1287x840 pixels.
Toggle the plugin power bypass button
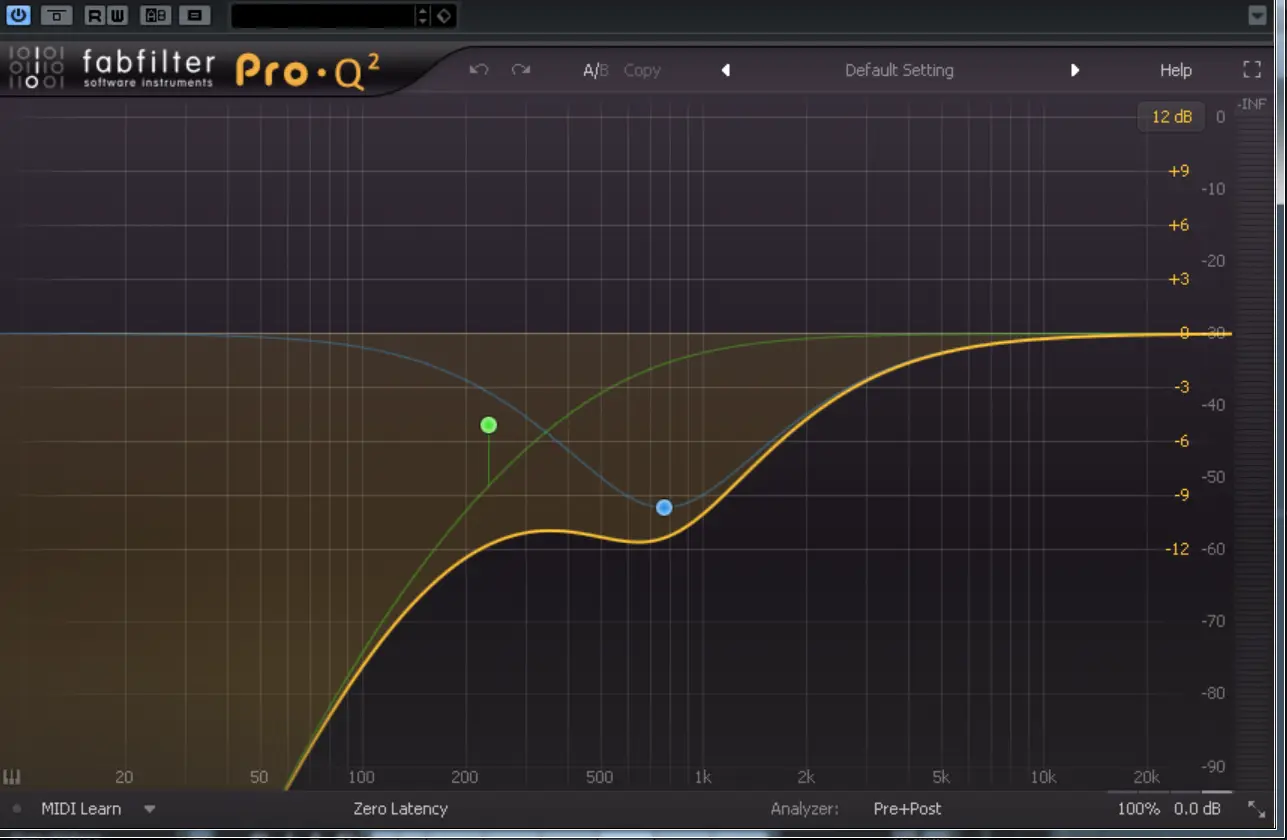pos(19,15)
